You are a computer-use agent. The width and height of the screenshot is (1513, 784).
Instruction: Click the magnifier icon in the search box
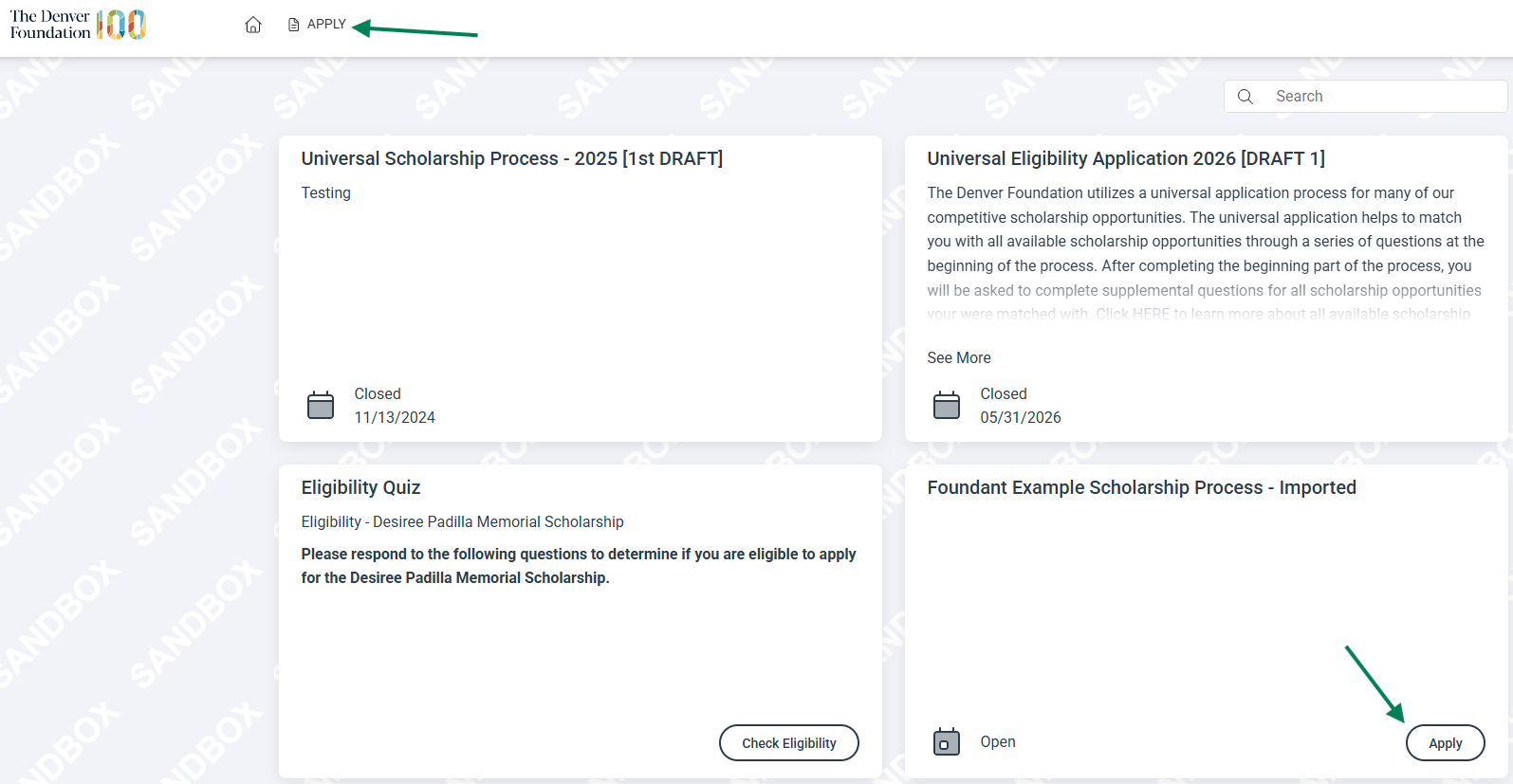pyautogui.click(x=1245, y=97)
